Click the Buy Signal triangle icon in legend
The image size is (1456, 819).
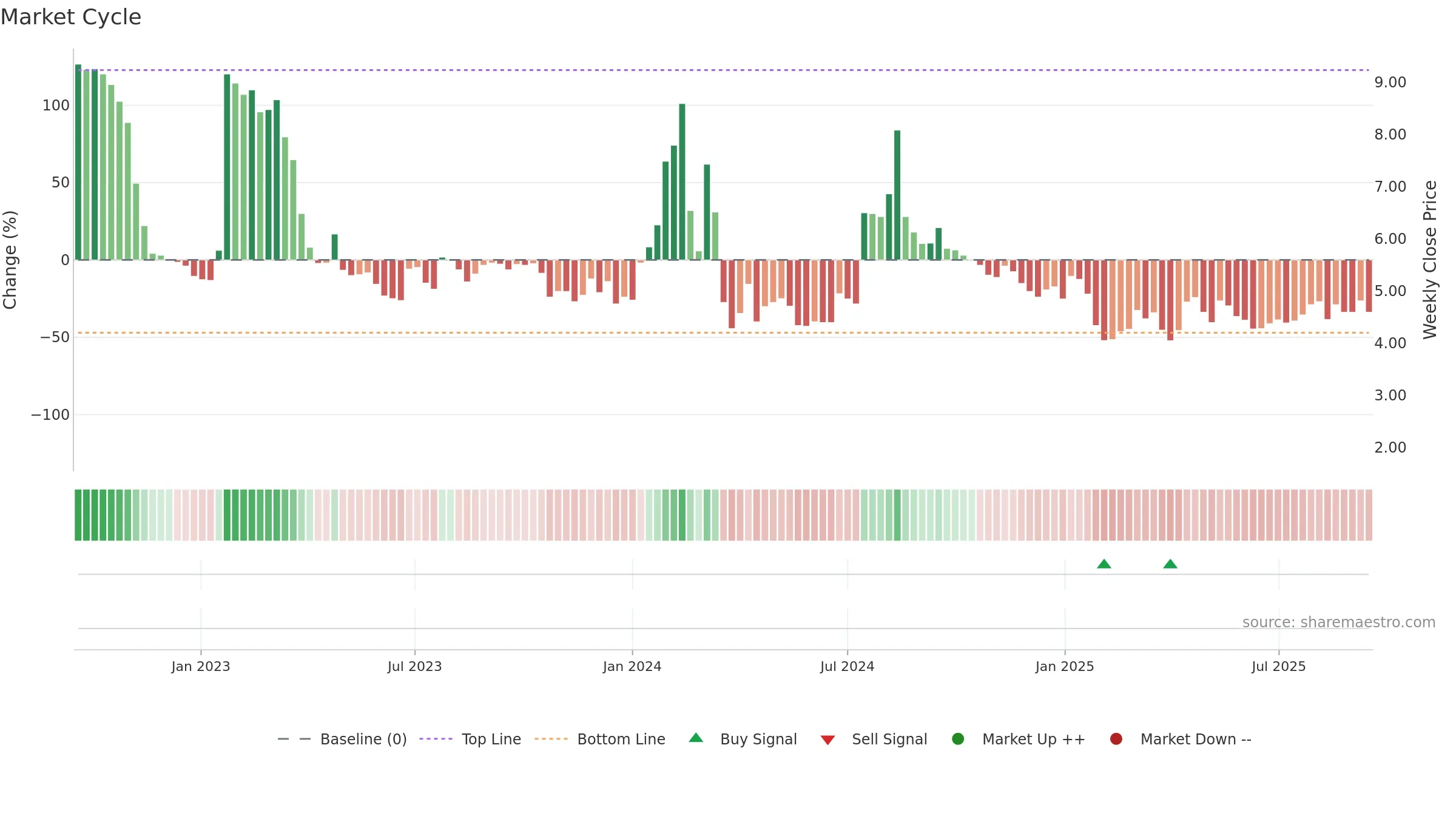[x=696, y=738]
